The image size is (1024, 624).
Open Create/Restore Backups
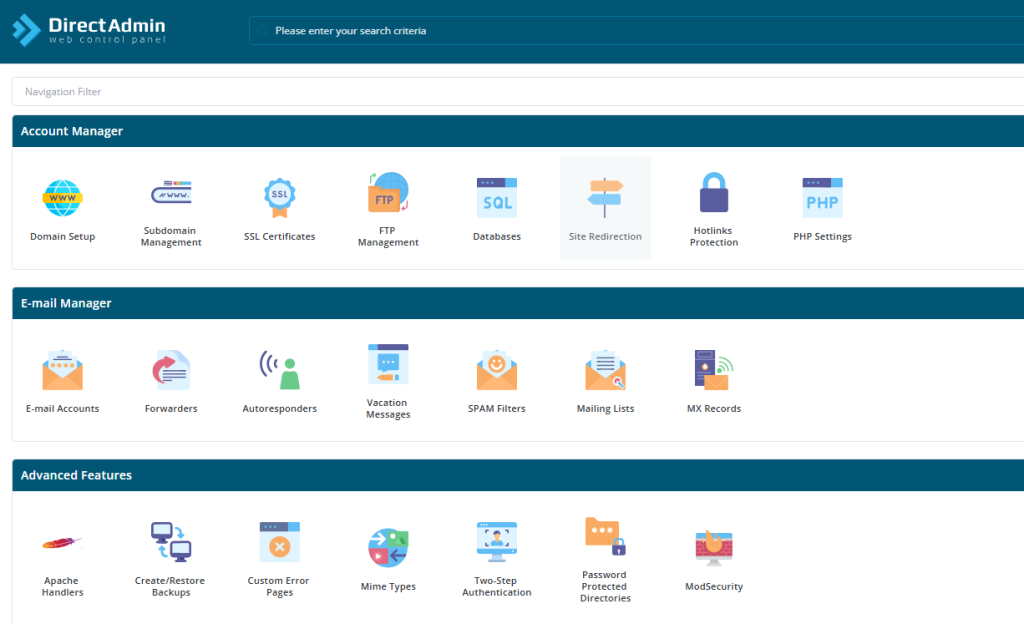pos(171,542)
